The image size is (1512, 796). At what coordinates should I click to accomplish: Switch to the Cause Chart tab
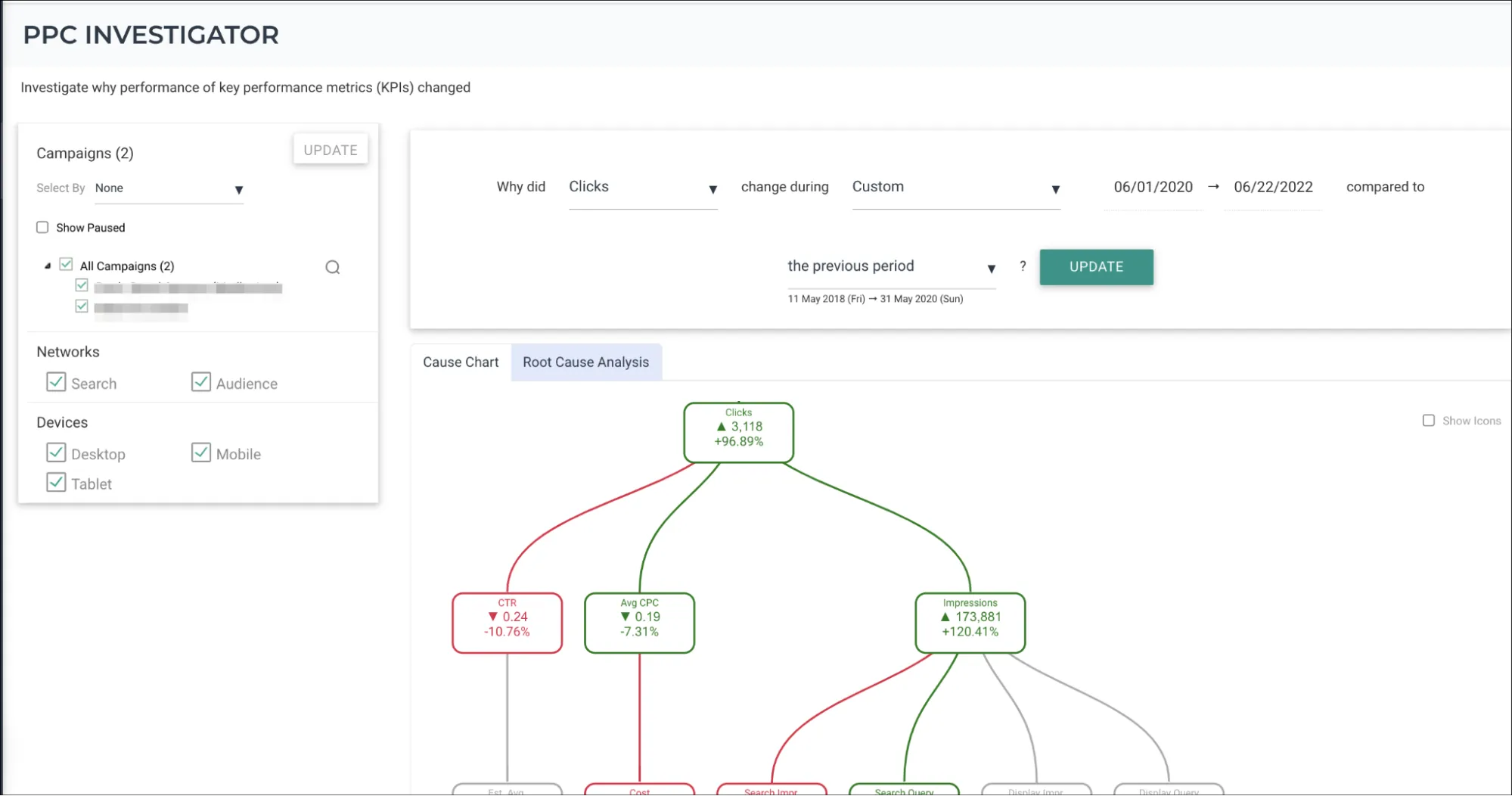461,362
